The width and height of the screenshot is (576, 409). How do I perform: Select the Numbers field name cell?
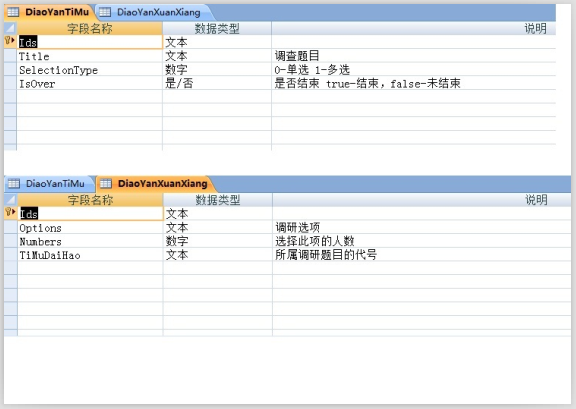(x=90, y=241)
